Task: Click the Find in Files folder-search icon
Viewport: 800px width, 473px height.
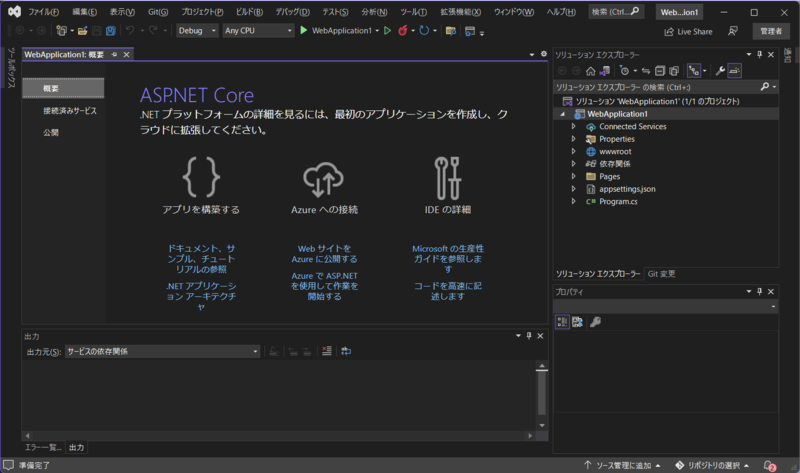Action: click(451, 31)
